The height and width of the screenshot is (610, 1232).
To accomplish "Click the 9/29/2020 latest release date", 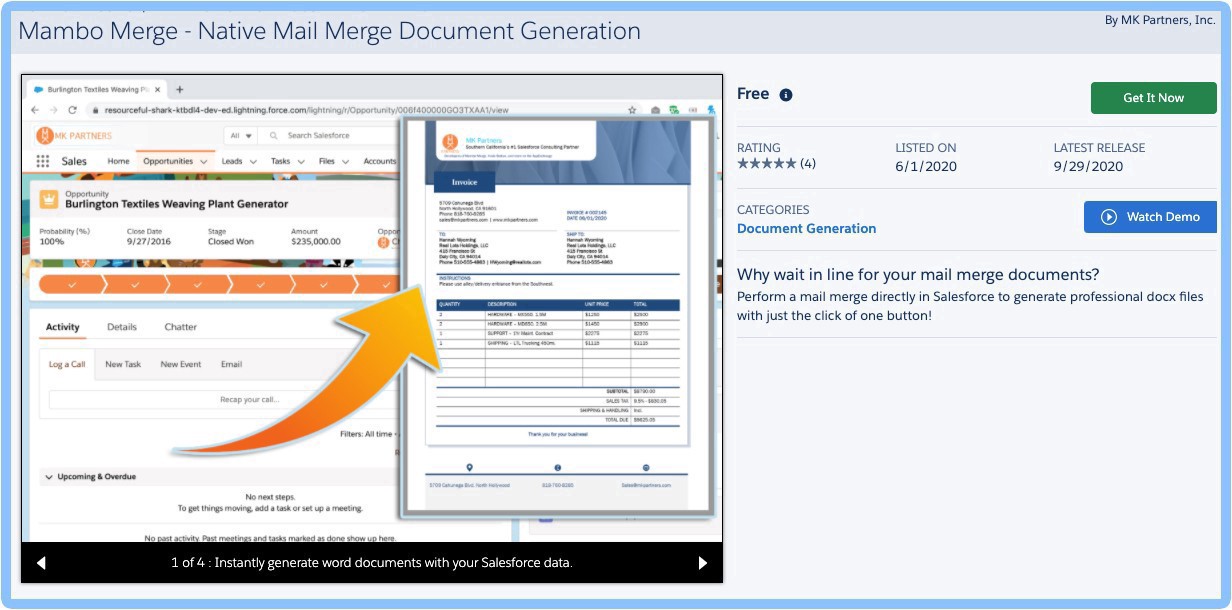I will click(1088, 166).
